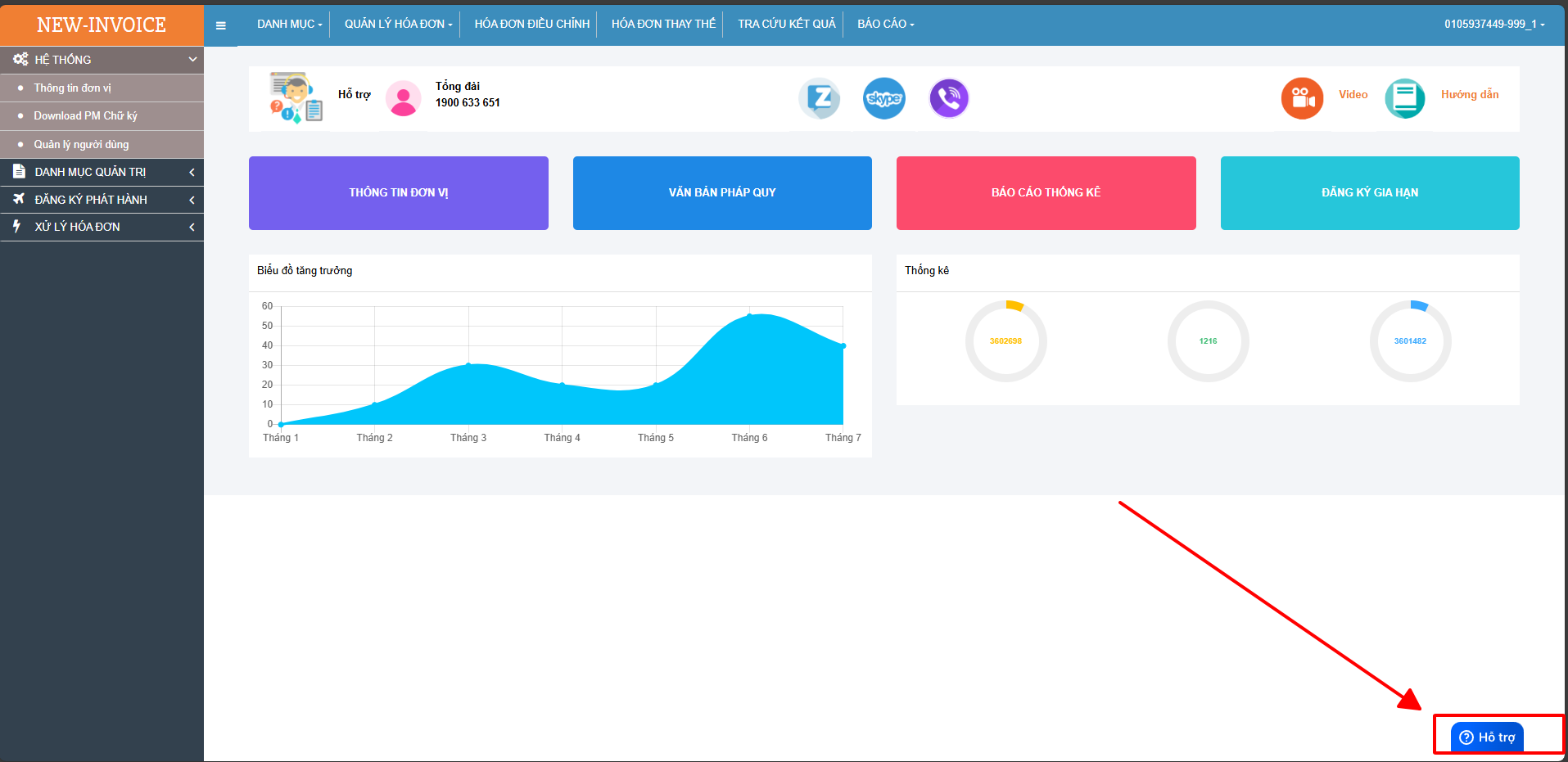This screenshot has width=1568, height=762.
Task: Click the Tháng 4 axis label
Action: [x=562, y=438]
